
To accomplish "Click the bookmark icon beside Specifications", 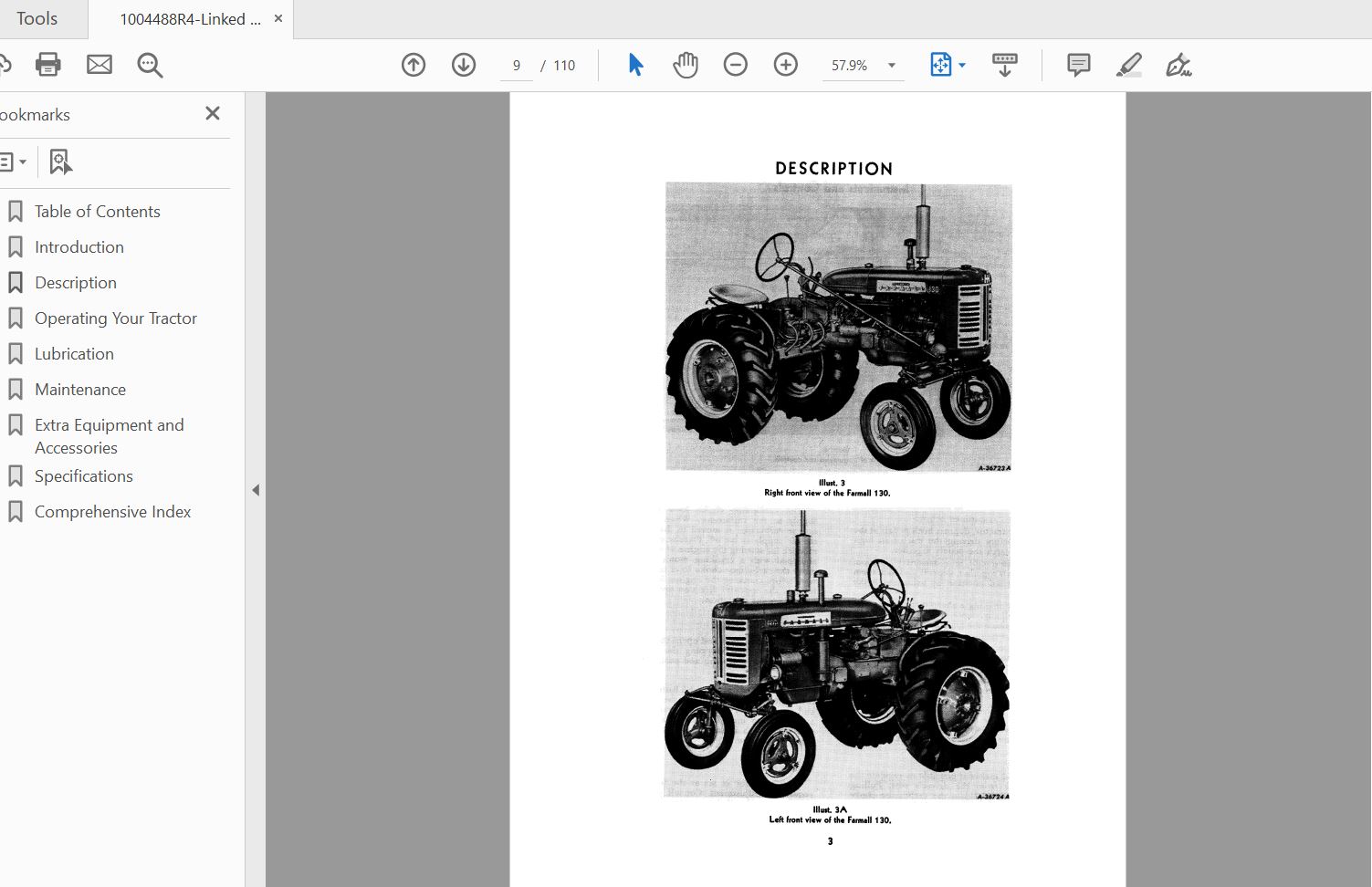I will (16, 476).
